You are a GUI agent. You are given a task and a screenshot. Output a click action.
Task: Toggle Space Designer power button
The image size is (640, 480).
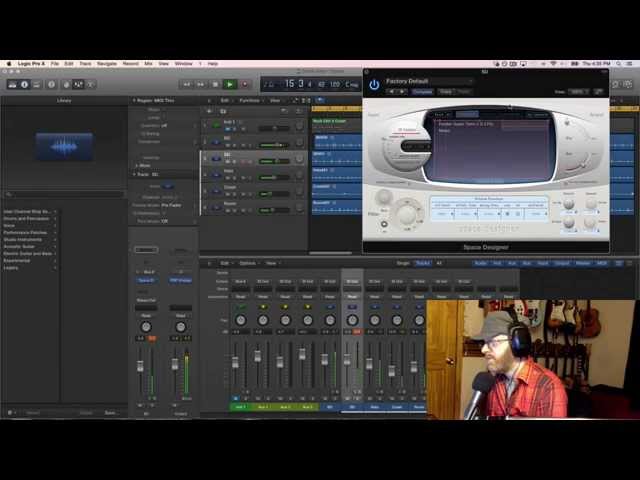[374, 85]
